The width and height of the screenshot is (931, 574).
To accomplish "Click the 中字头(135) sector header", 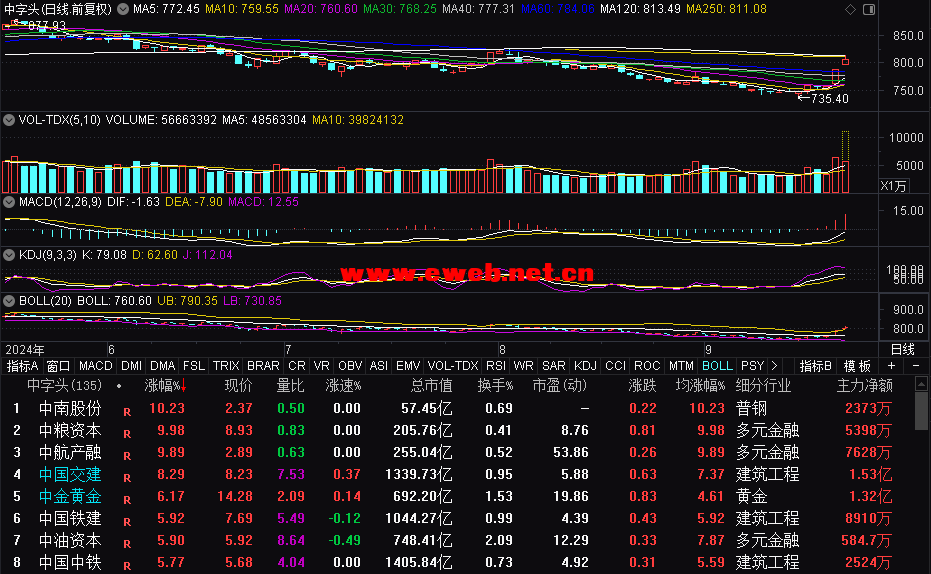I will 64,386.
